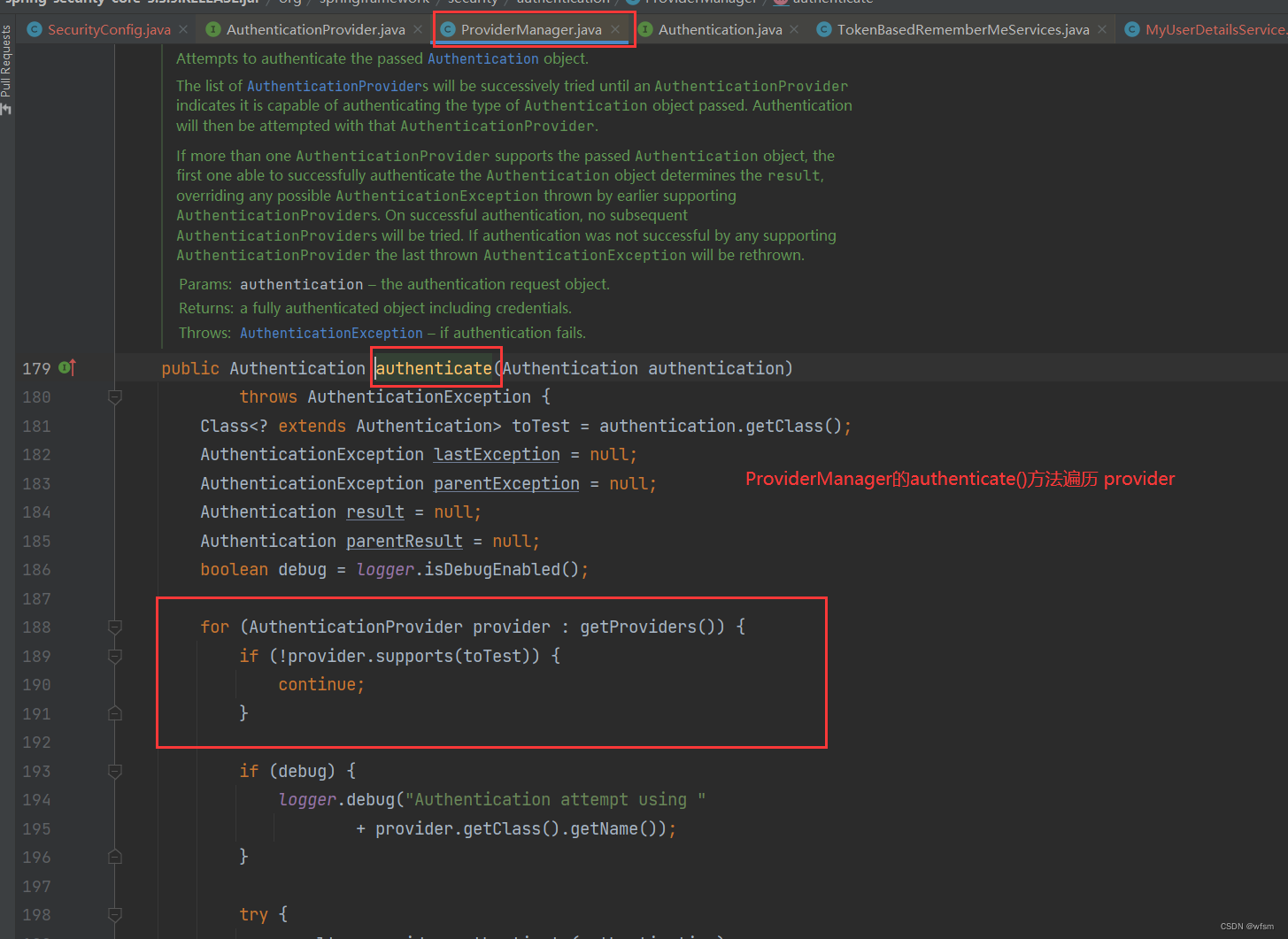Viewport: 1288px width, 939px height.
Task: Click the SecurityConfig.java class icon
Action: [x=35, y=29]
